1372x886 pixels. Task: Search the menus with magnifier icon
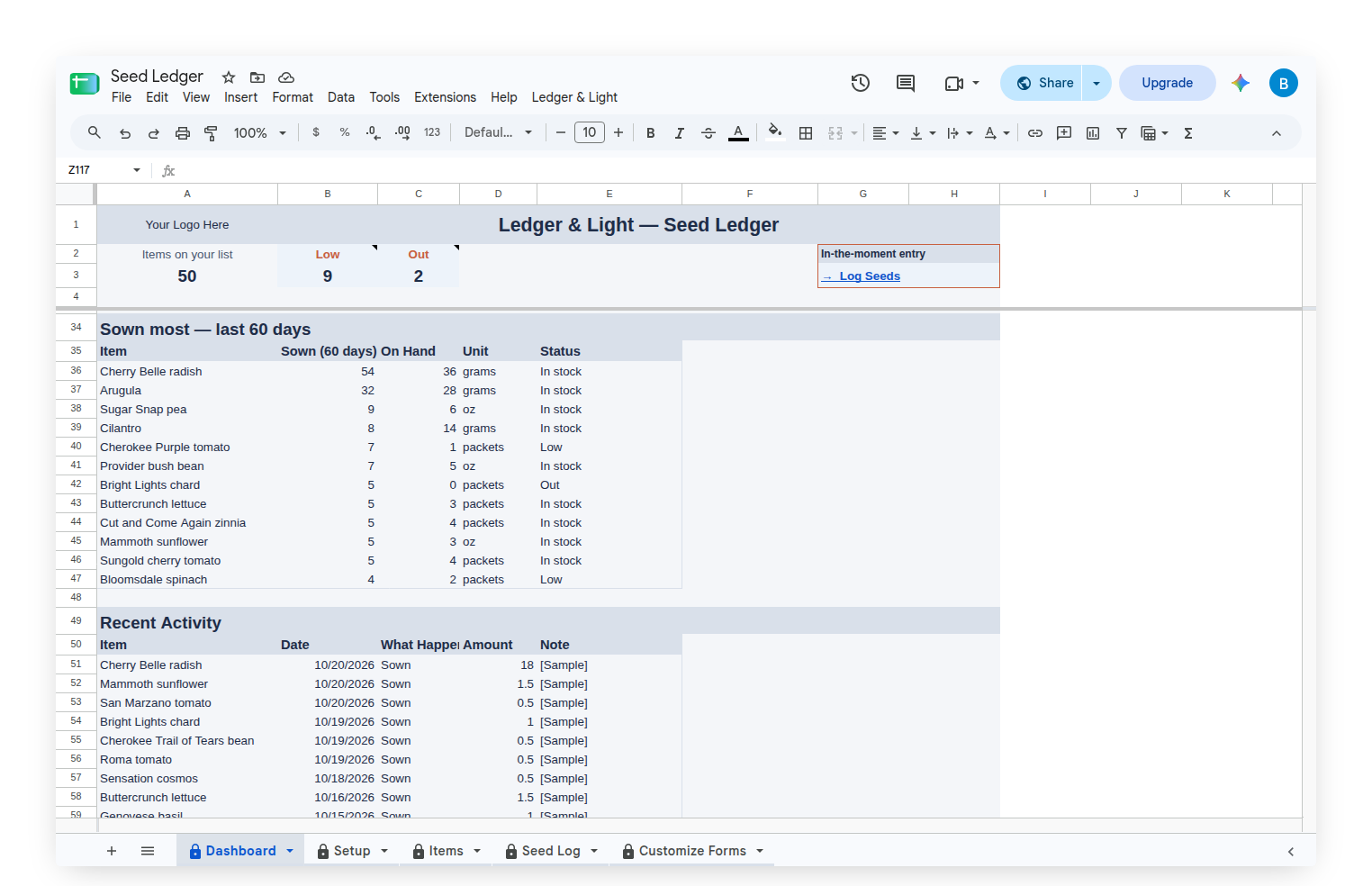click(95, 133)
